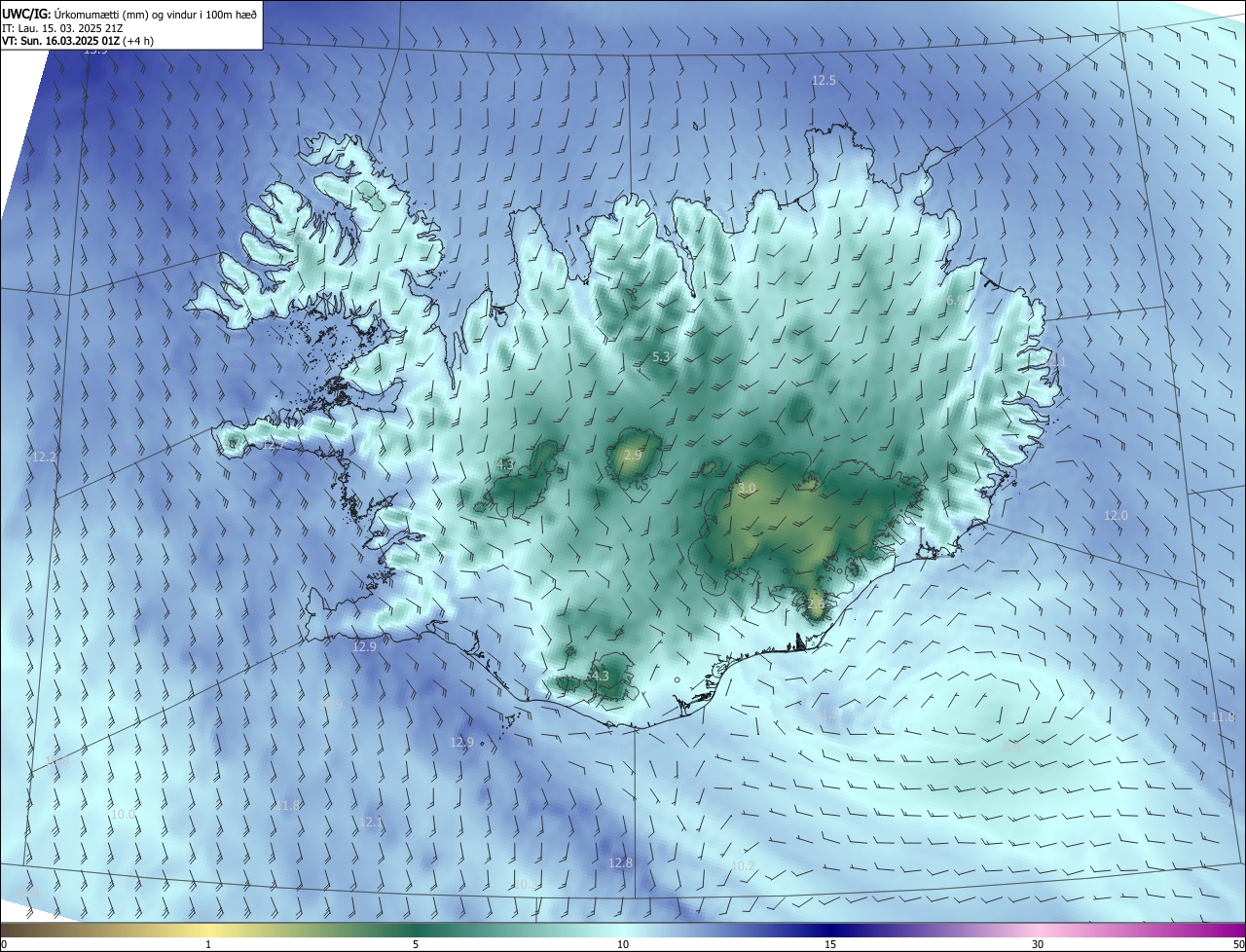Click the 1 tick label on the color legend
The width and height of the screenshot is (1246, 952).
(x=208, y=944)
